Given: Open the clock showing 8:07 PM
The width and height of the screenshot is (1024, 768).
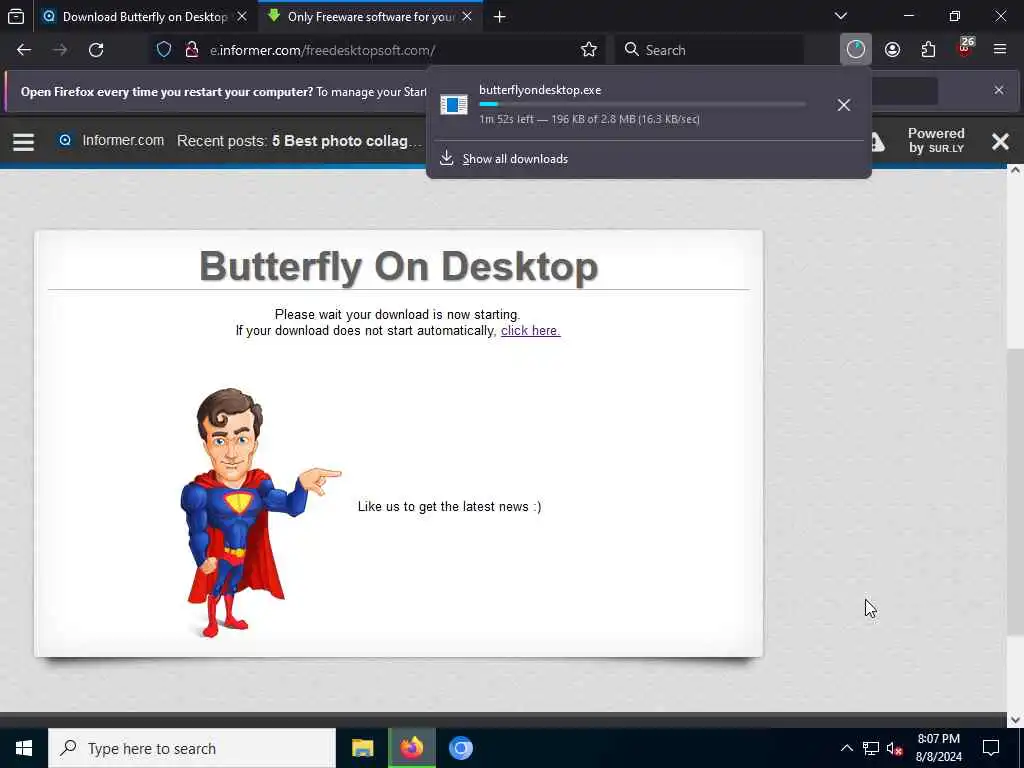Looking at the screenshot, I should click(x=938, y=748).
